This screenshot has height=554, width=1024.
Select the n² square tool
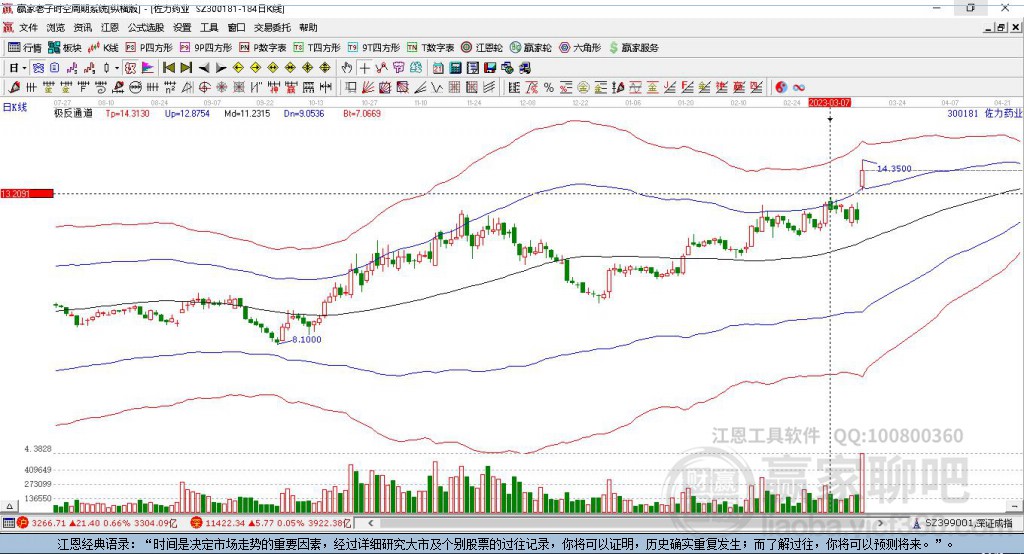(170, 88)
